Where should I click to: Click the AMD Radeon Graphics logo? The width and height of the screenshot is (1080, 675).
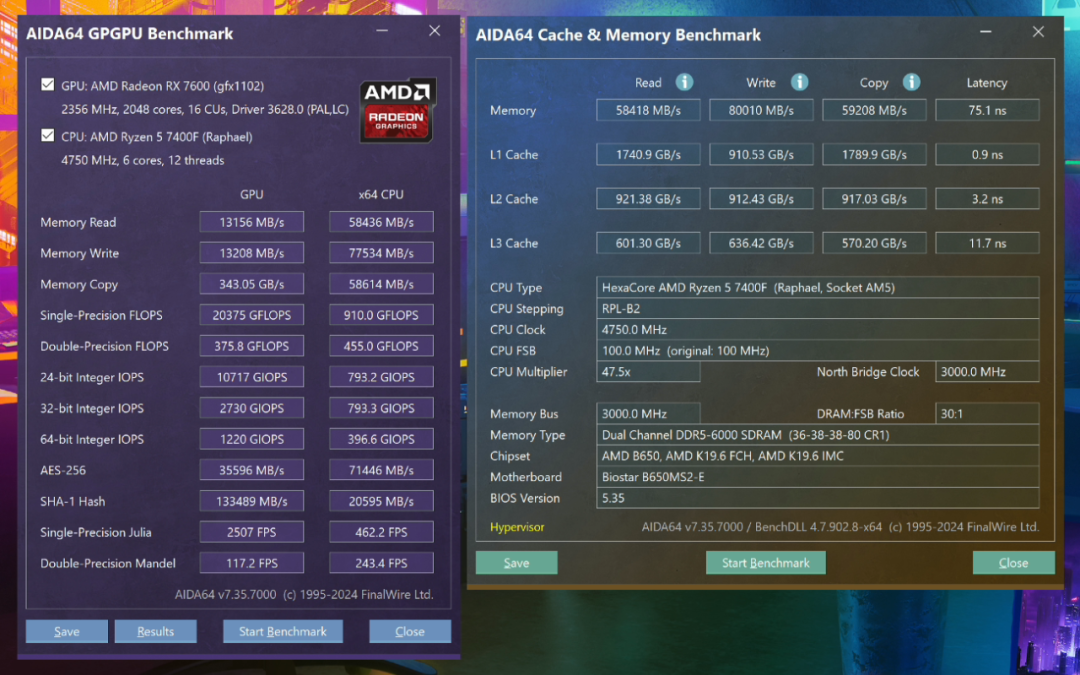pos(397,111)
